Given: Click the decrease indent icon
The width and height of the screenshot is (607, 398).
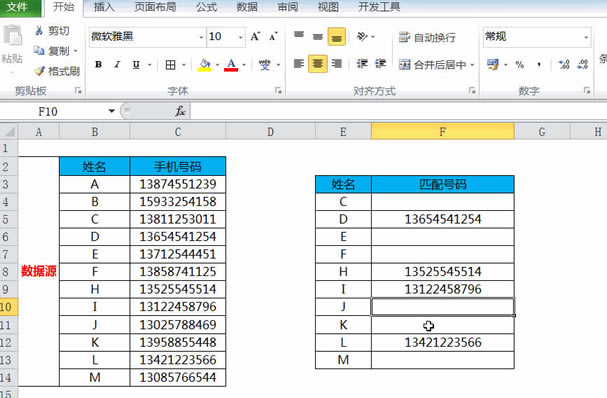Looking at the screenshot, I should (362, 63).
